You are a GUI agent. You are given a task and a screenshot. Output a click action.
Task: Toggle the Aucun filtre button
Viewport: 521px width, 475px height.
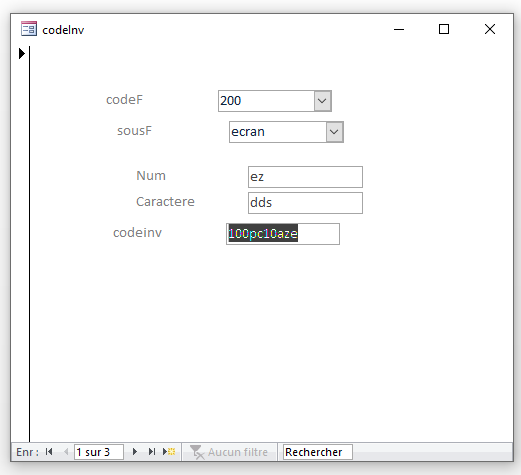coord(229,452)
